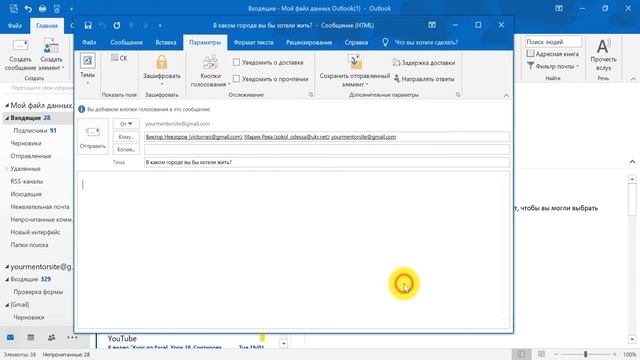This screenshot has width=640, height=360.
Task: Open Кнопки голосования voting buttons menu
Action: click(x=210, y=71)
